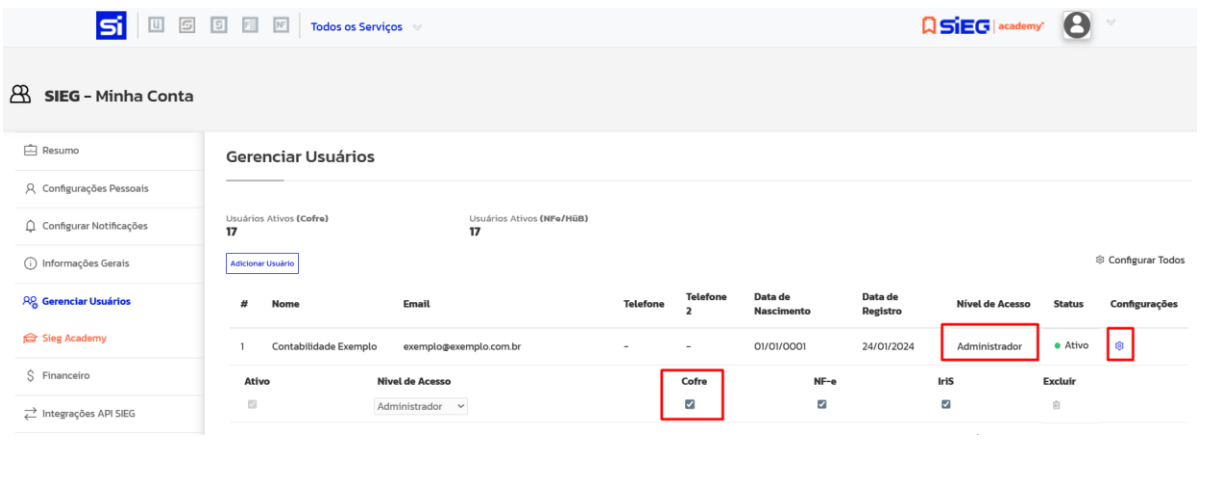
Task: Select Configurar Notificações in the sidebar
Action: tap(94, 226)
